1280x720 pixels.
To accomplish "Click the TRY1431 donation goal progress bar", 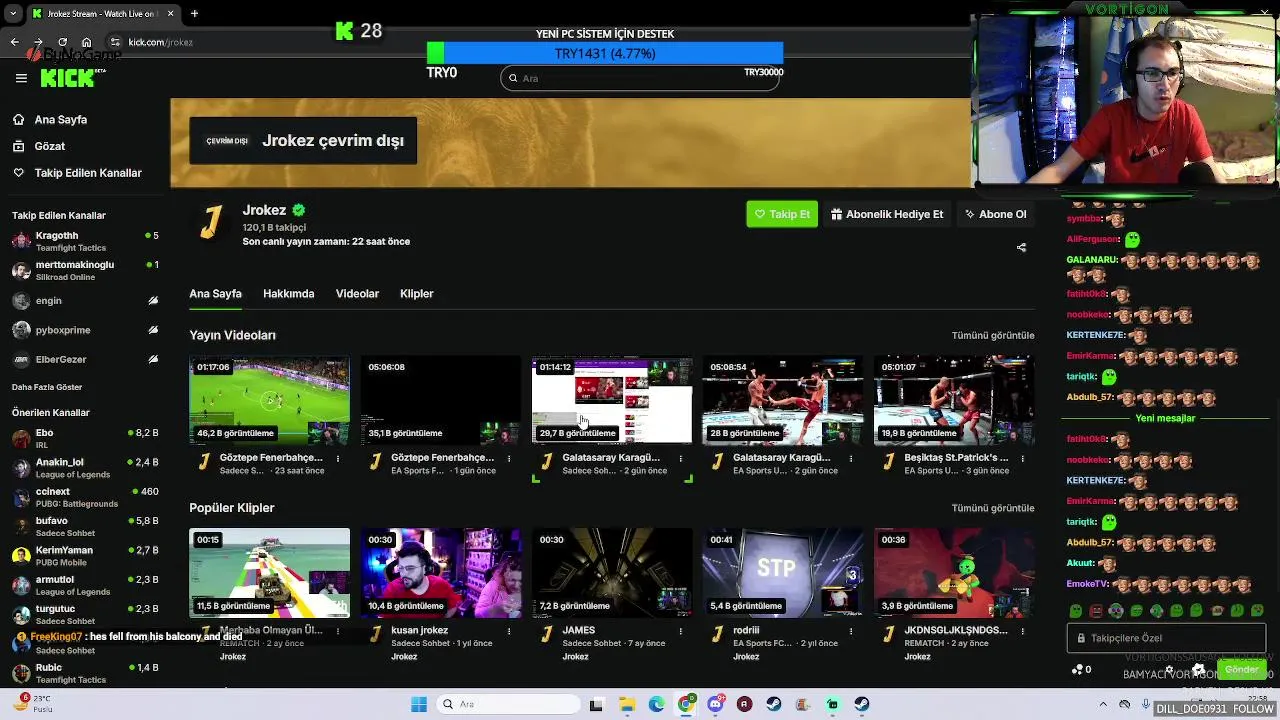I will 605,53.
